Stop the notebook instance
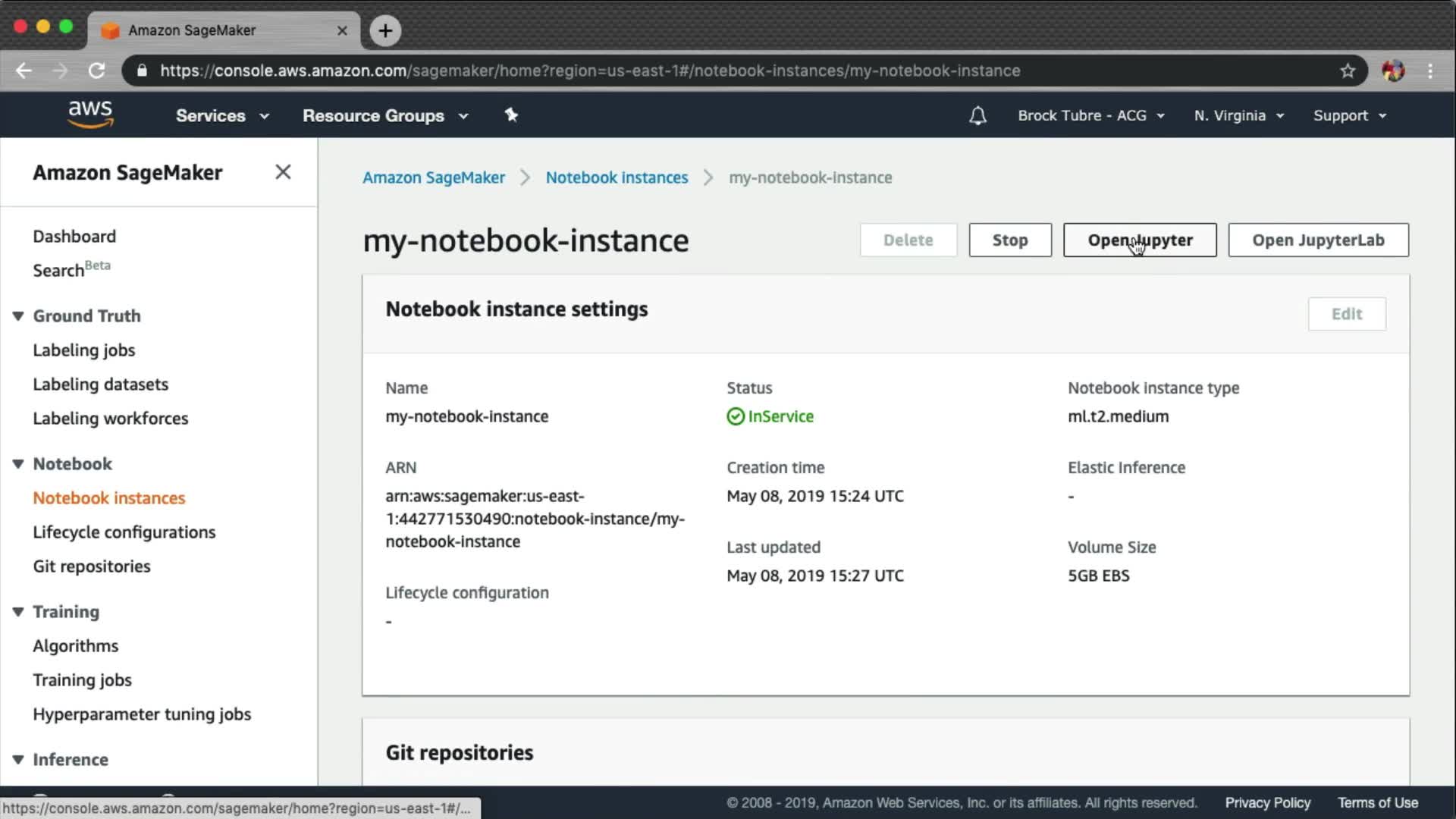The height and width of the screenshot is (819, 1456). coord(1009,240)
